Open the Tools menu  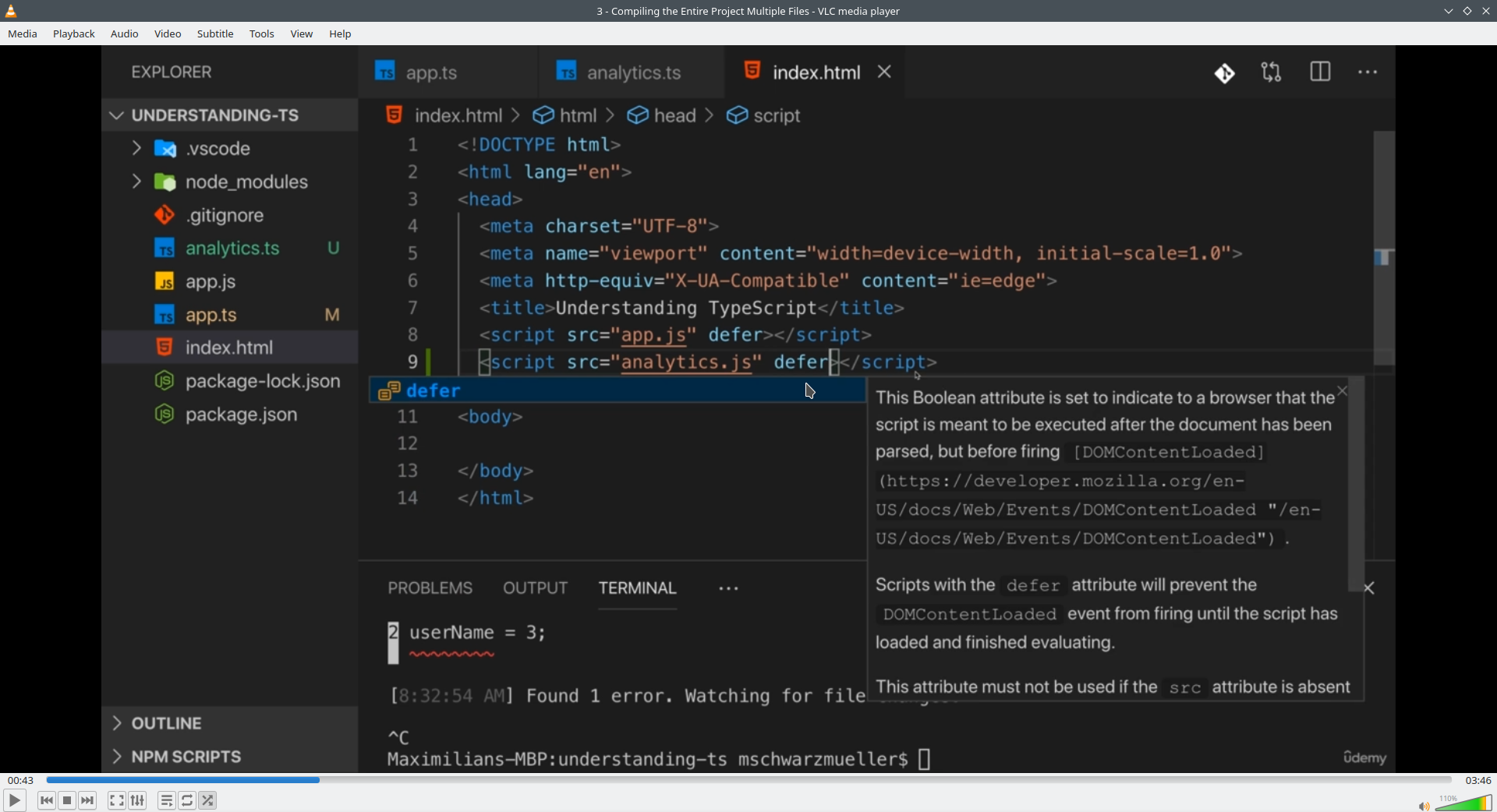[x=262, y=34]
